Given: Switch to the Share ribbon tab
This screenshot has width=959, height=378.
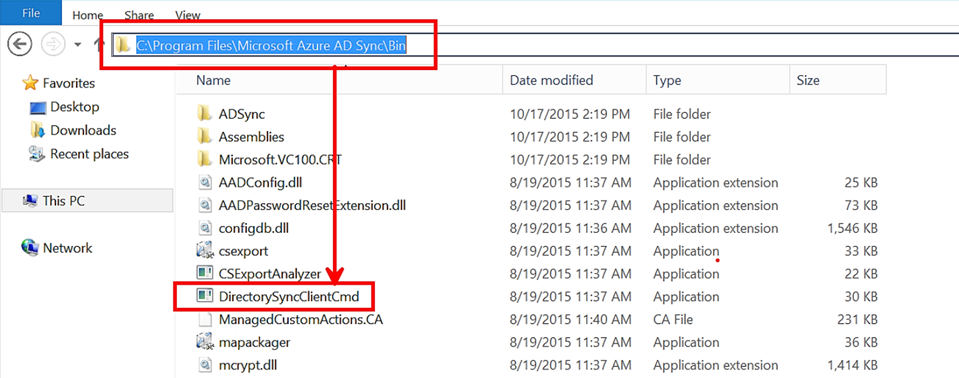Looking at the screenshot, I should pyautogui.click(x=139, y=16).
